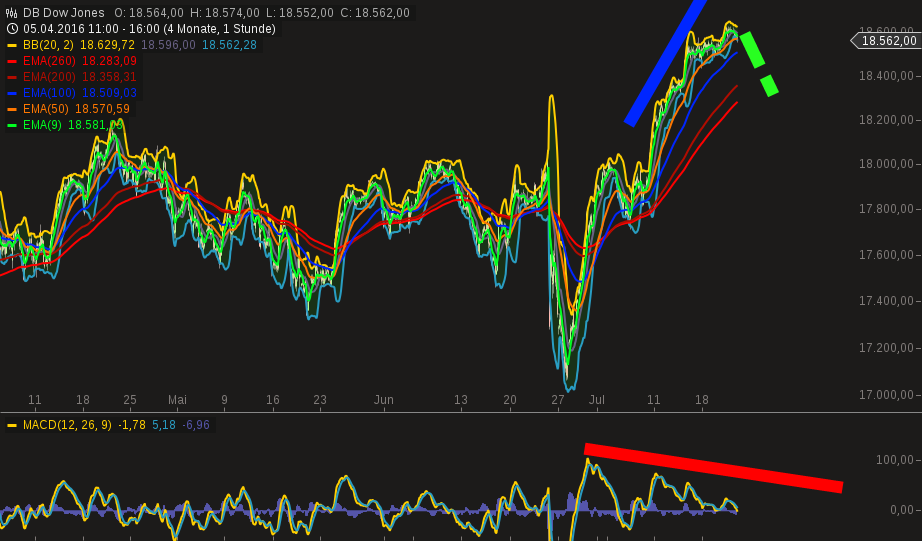
Task: Click the EMA(260) value 18.283,09
Action: pos(109,61)
